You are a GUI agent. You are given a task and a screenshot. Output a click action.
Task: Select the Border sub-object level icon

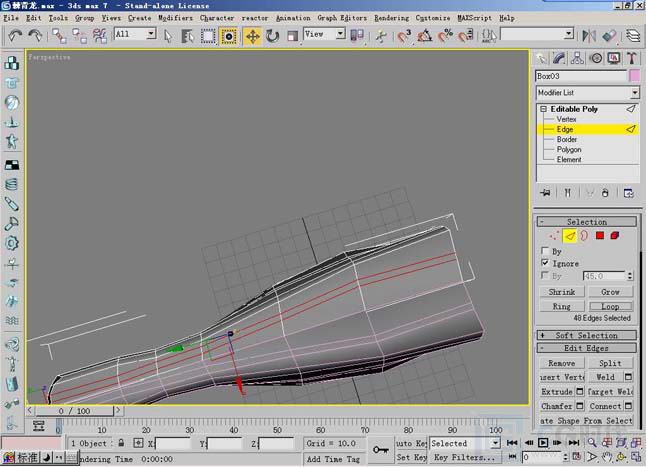click(x=585, y=236)
